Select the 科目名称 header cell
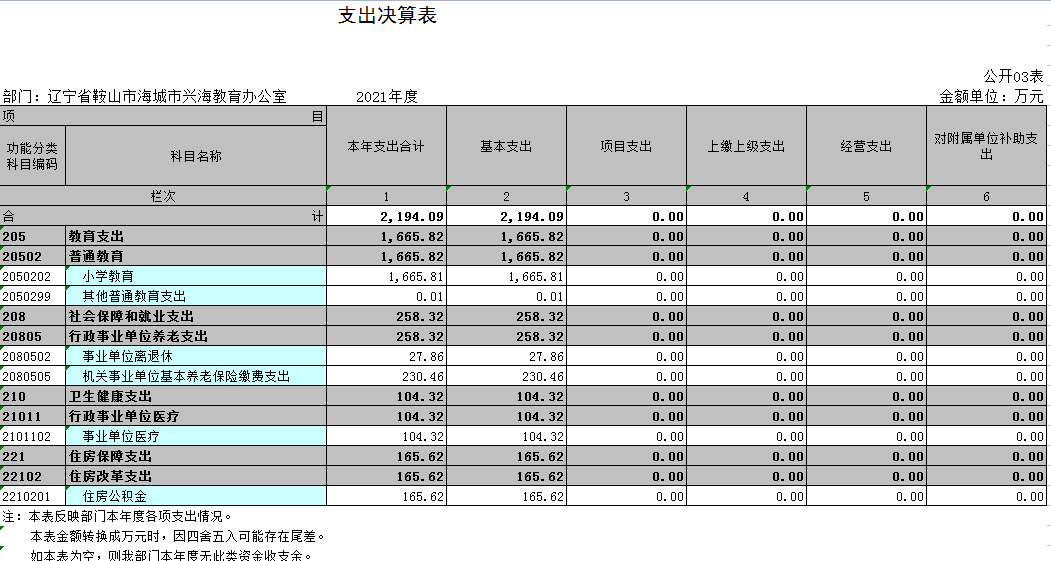Viewport: 1051px width, 561px height. [196, 155]
